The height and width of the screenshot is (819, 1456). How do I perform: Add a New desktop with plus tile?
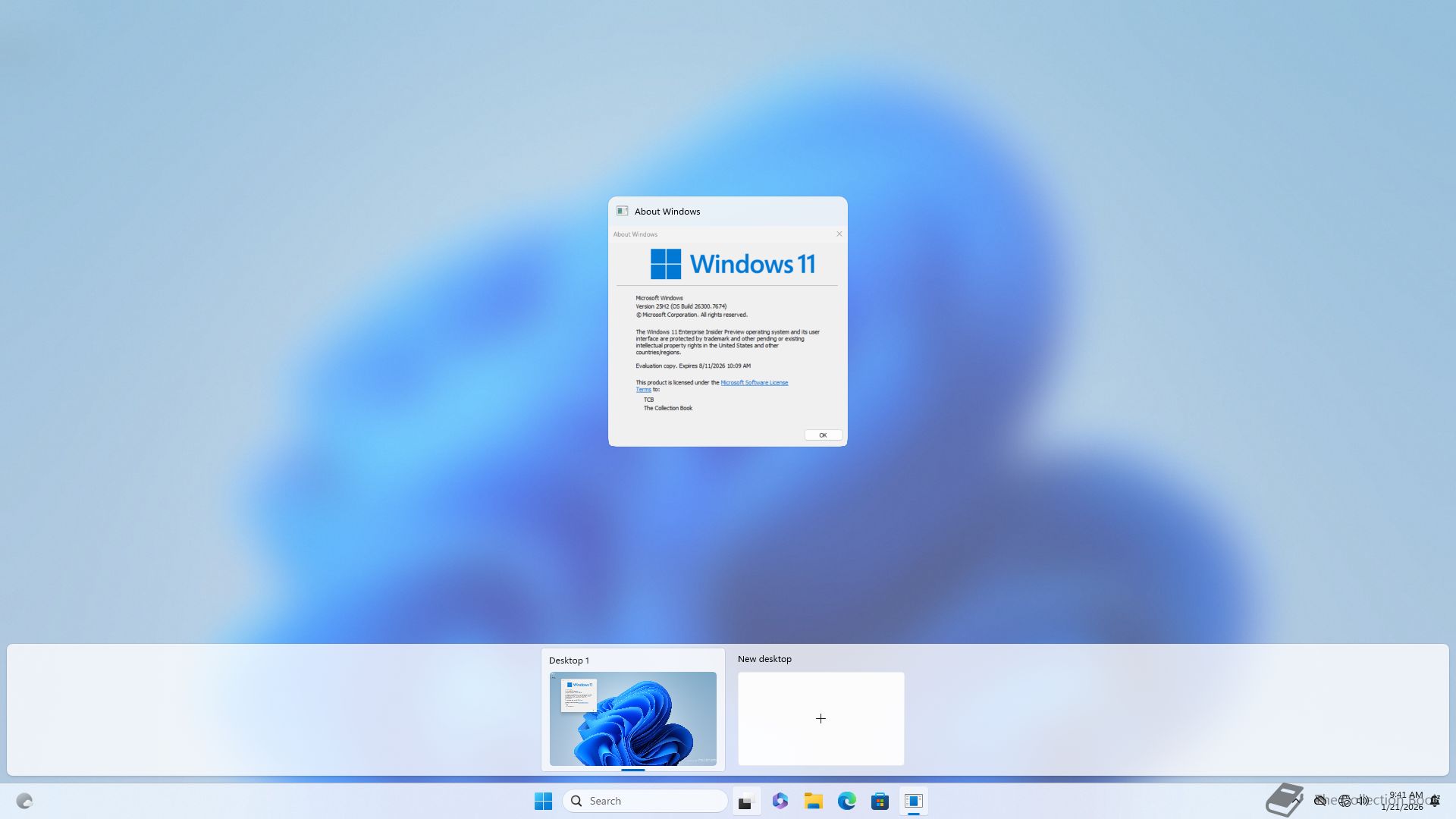[x=821, y=718]
